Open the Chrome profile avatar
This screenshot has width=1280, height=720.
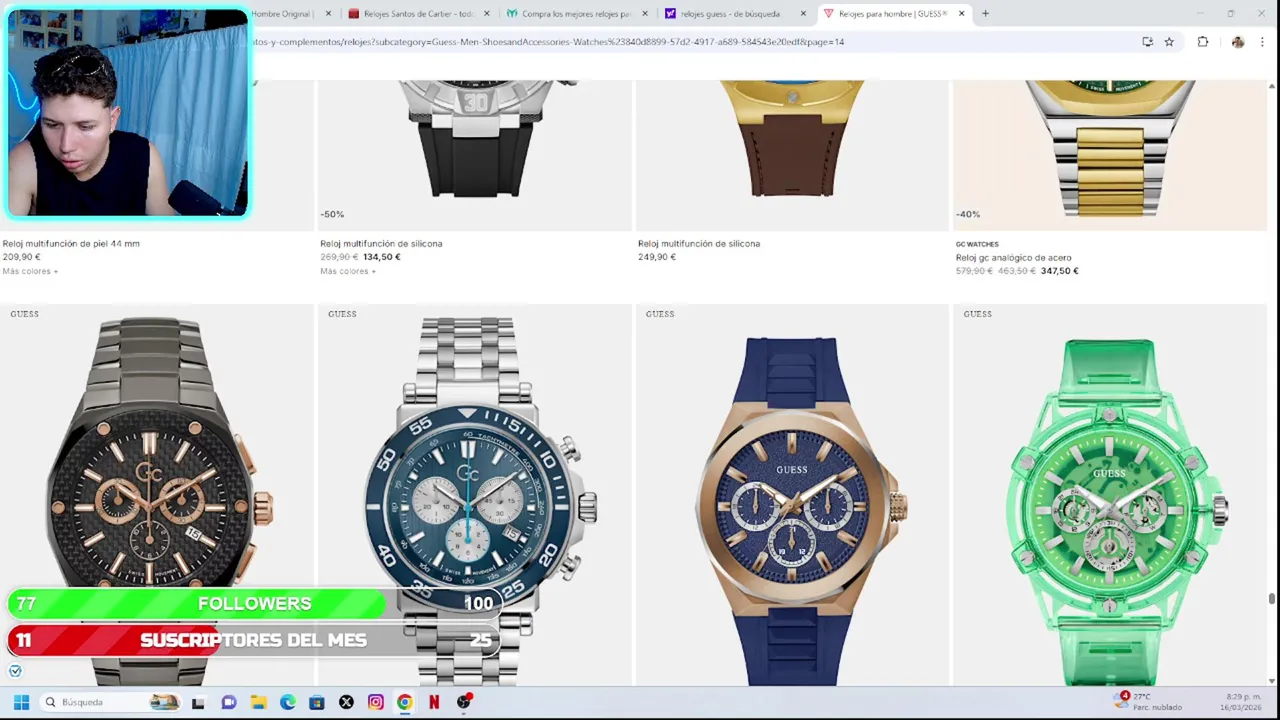pos(1238,42)
